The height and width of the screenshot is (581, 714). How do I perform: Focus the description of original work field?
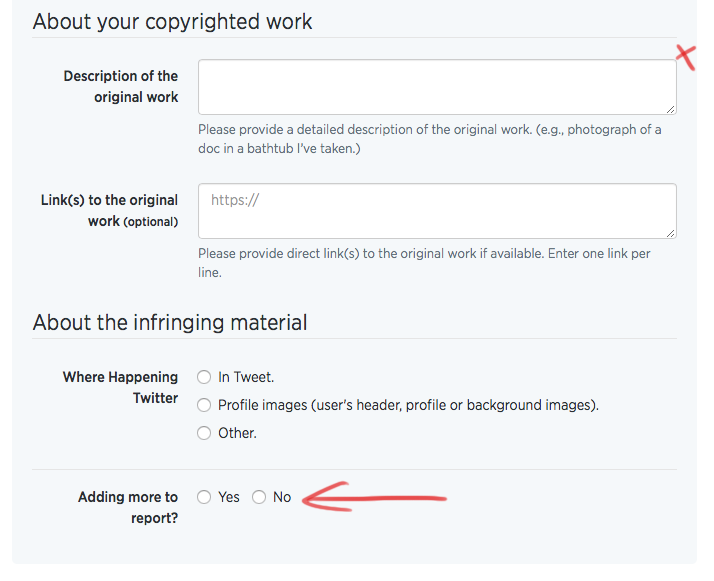(437, 87)
